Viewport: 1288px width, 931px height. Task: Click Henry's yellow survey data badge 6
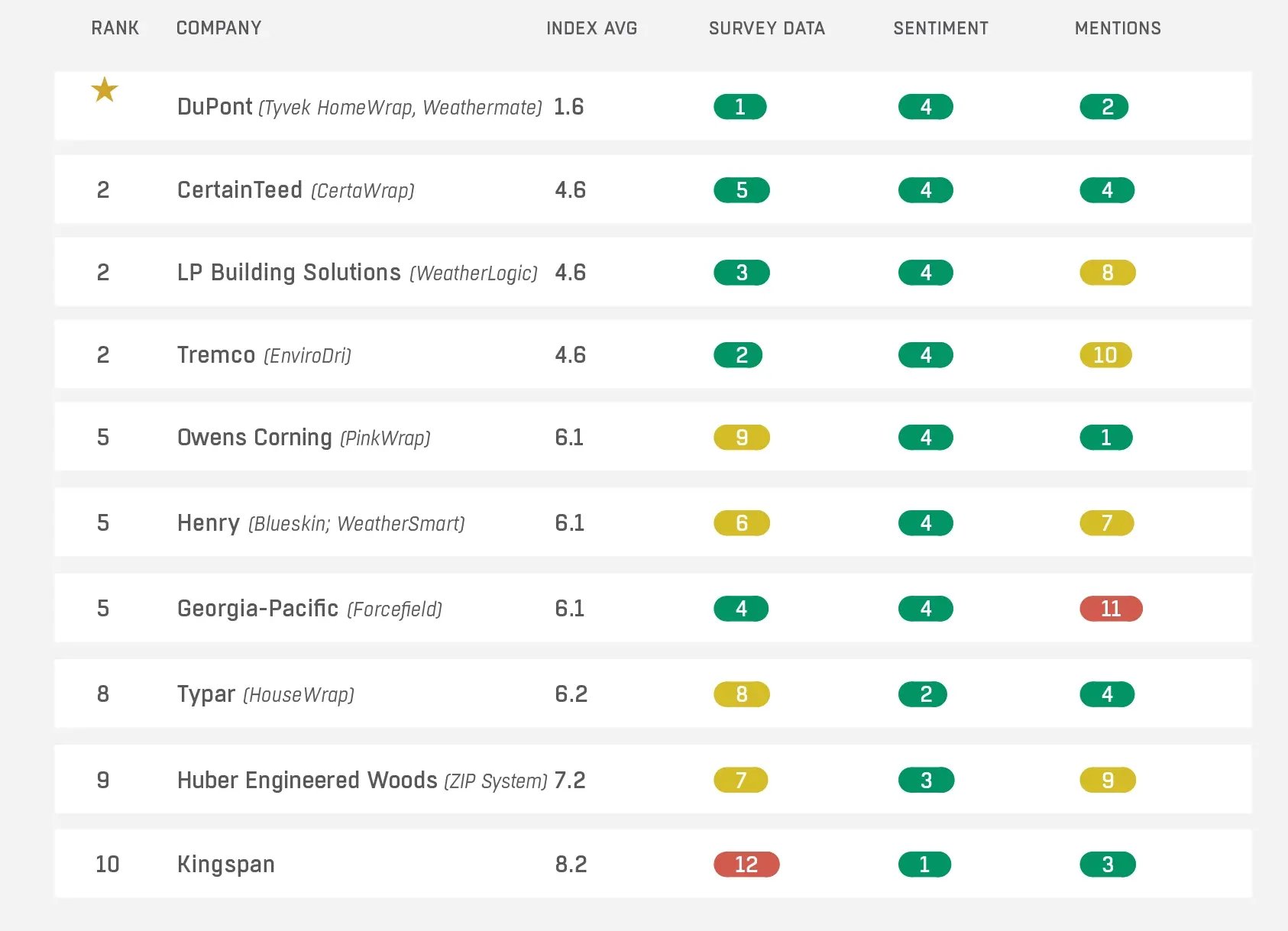(741, 522)
